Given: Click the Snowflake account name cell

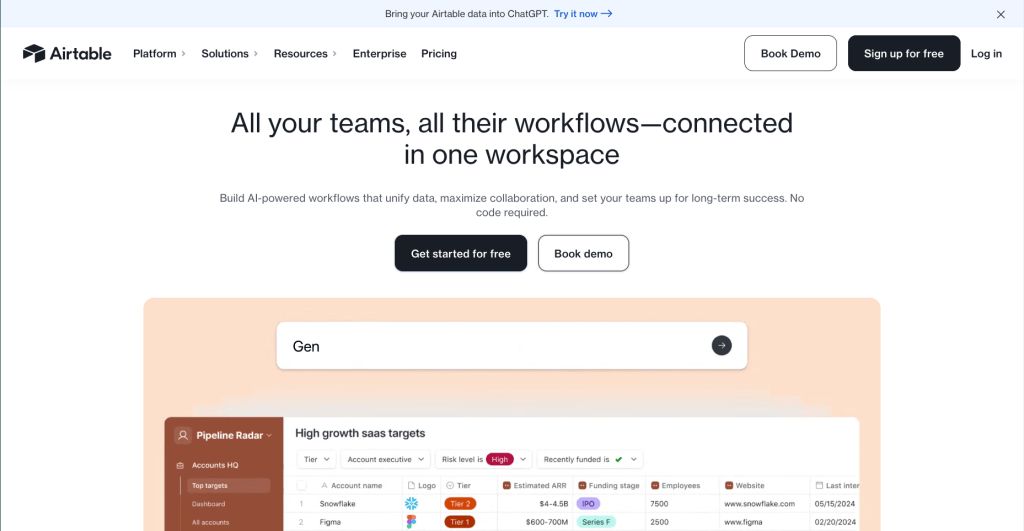Looking at the screenshot, I should click(338, 504).
